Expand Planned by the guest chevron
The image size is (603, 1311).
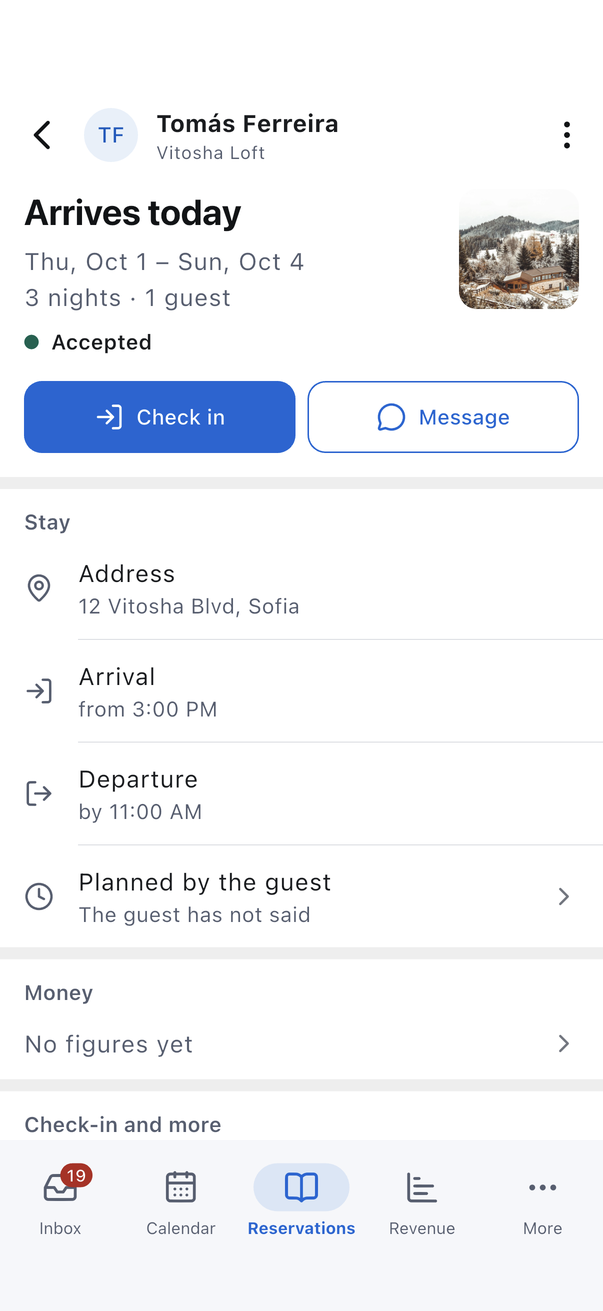[564, 896]
